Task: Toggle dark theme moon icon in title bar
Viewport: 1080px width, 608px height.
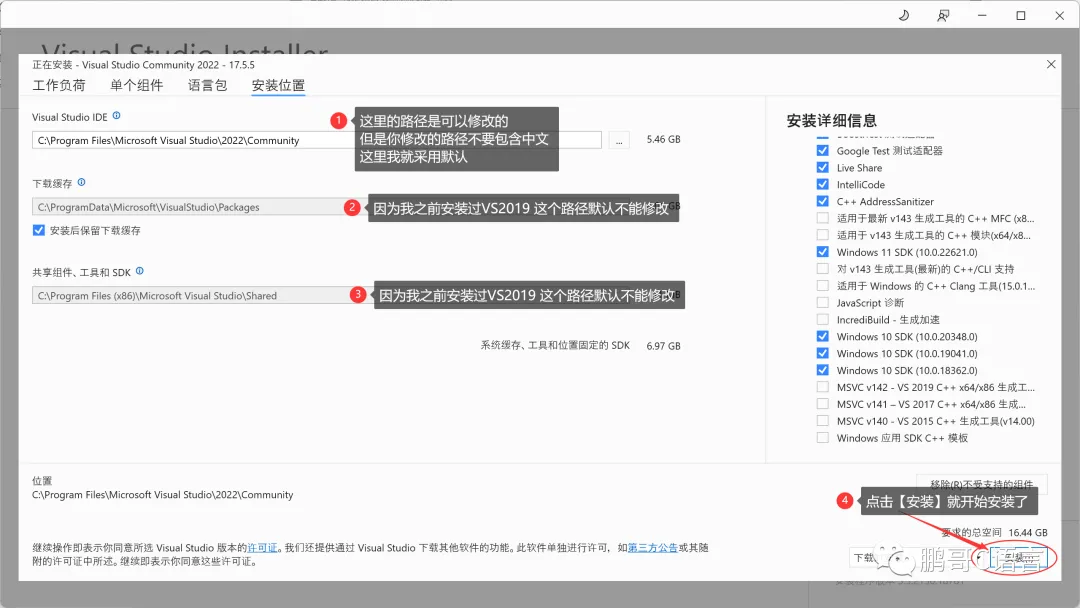Action: [x=904, y=15]
